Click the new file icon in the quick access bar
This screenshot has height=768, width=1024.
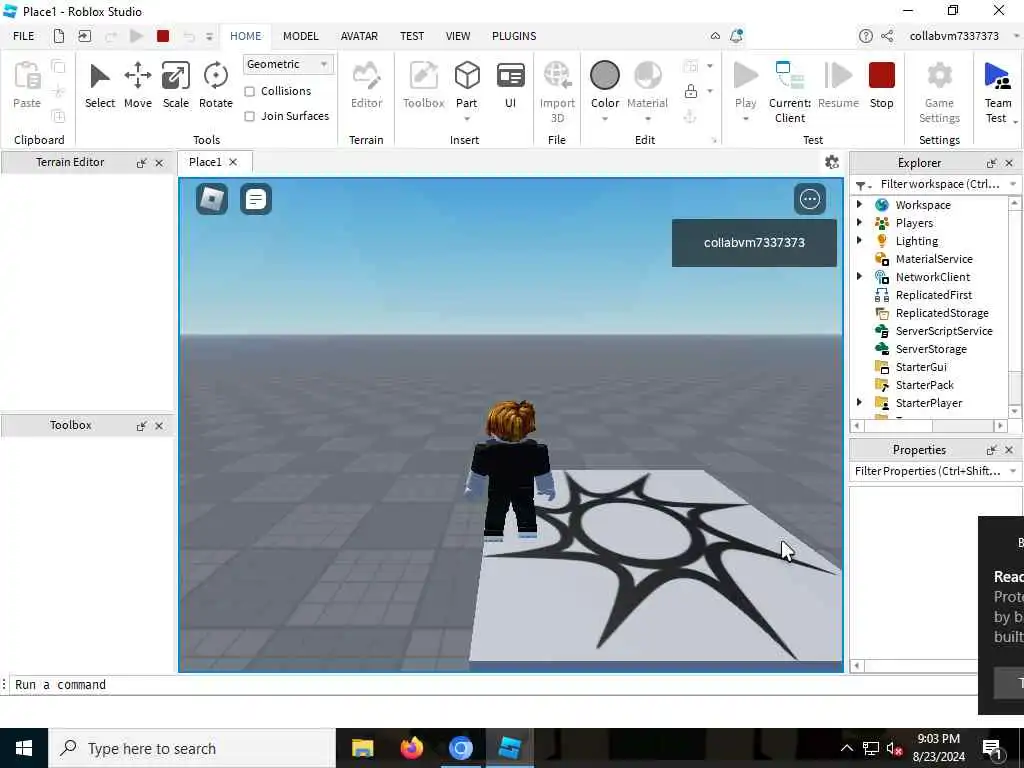click(59, 36)
